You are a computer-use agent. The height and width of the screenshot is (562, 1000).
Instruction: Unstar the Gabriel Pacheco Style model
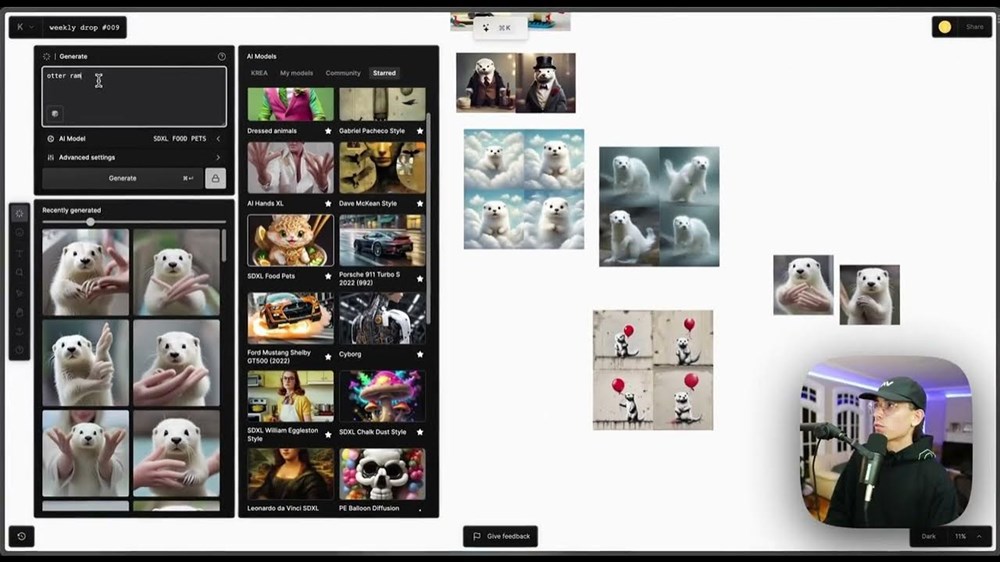[420, 131]
